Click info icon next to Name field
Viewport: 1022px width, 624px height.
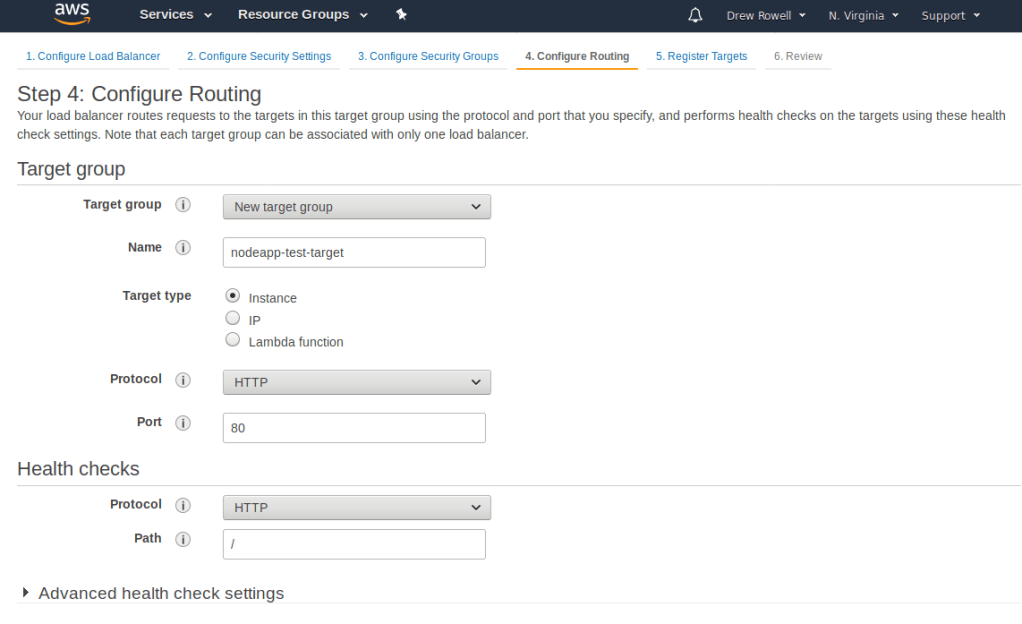[x=183, y=248]
